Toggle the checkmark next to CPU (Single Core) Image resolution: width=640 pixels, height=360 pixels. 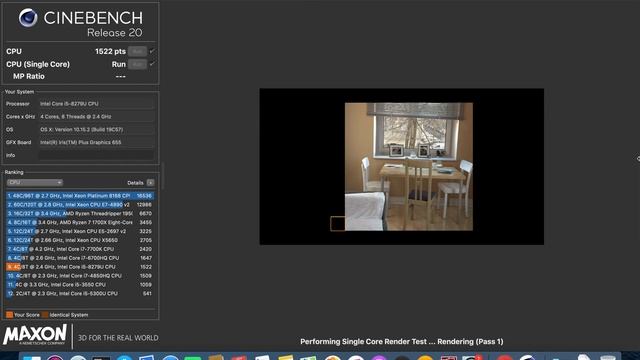[152, 64]
